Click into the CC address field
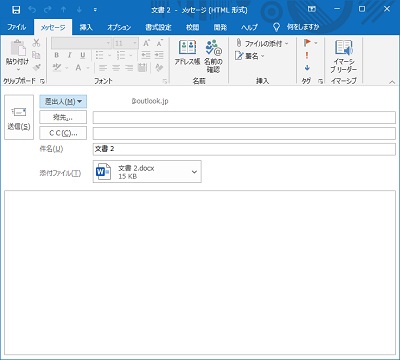Image resolution: width=400 pixels, height=360 pixels. [244, 133]
